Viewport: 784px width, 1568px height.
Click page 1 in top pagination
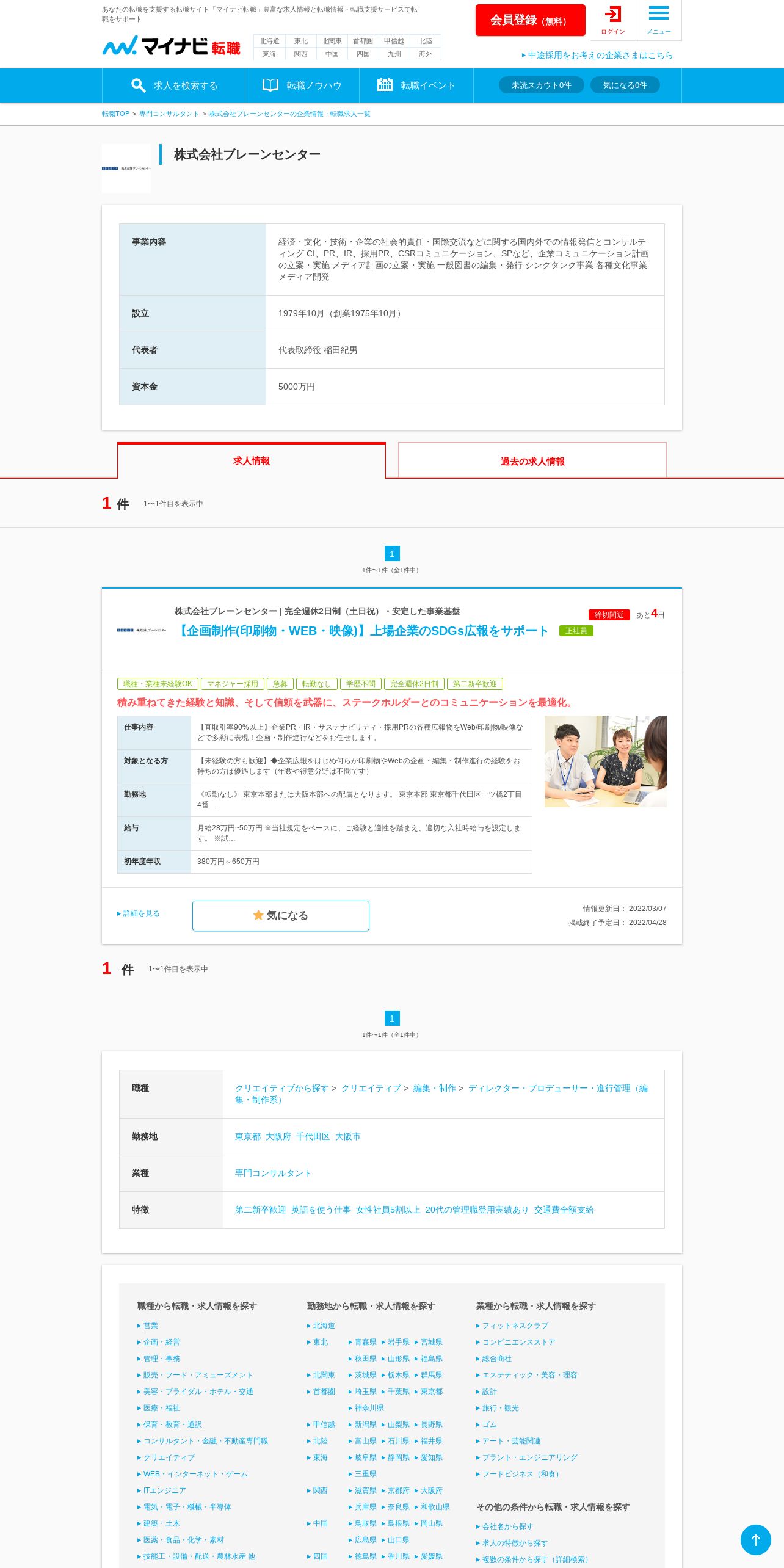(x=392, y=554)
